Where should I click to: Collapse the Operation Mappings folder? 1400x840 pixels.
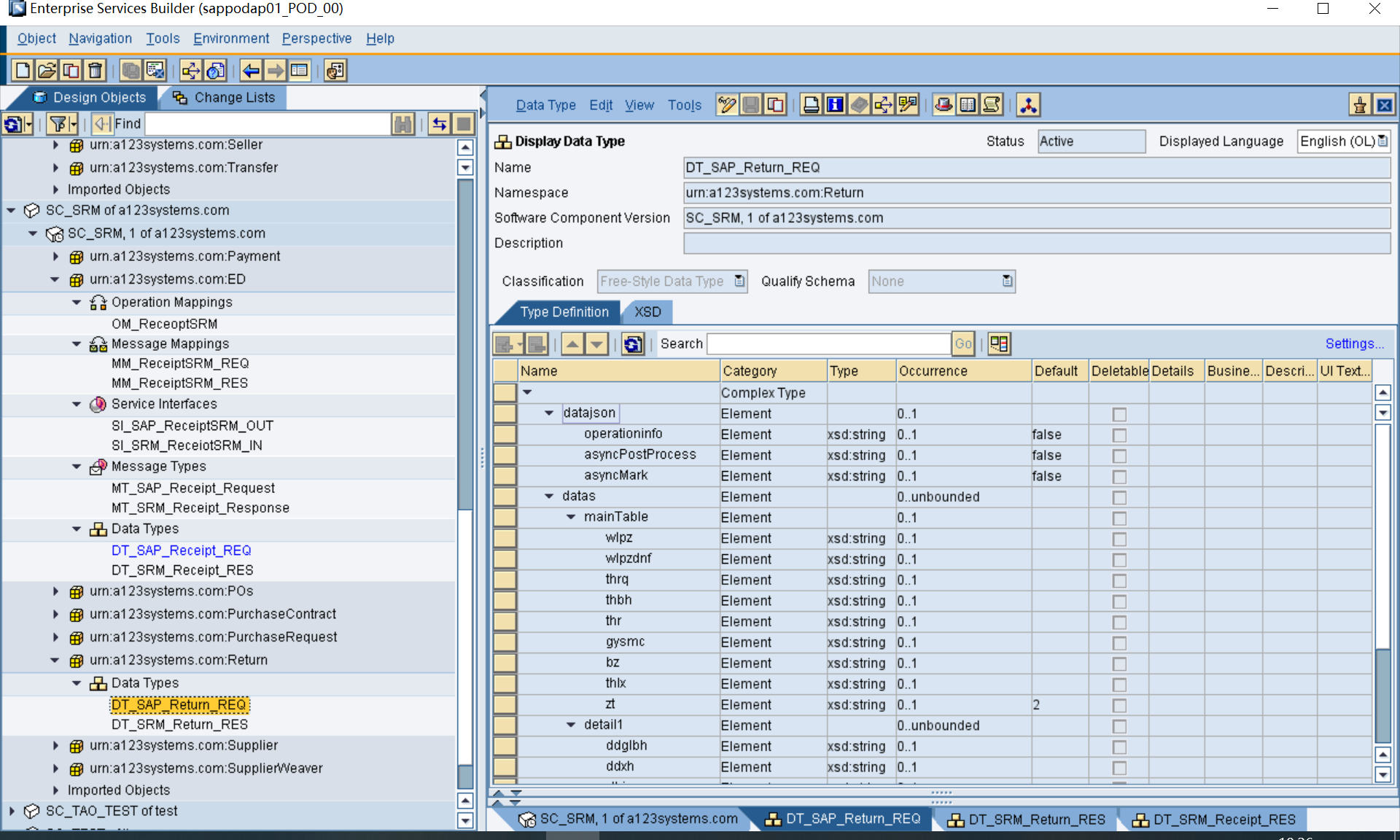tap(77, 303)
